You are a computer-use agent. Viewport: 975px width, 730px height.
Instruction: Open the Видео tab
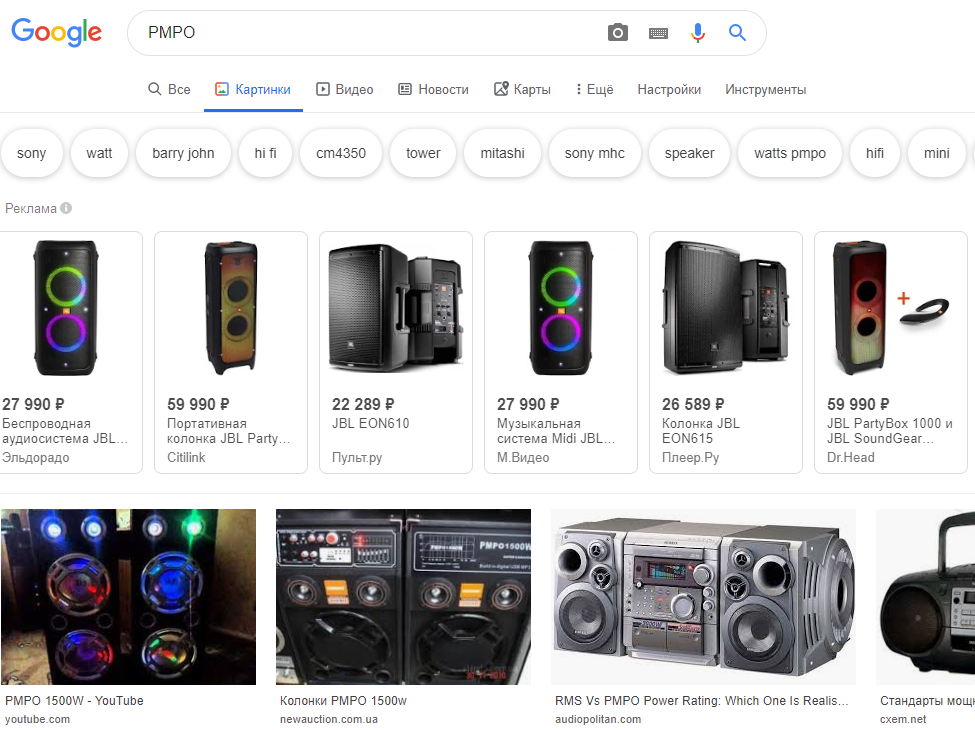tap(344, 90)
